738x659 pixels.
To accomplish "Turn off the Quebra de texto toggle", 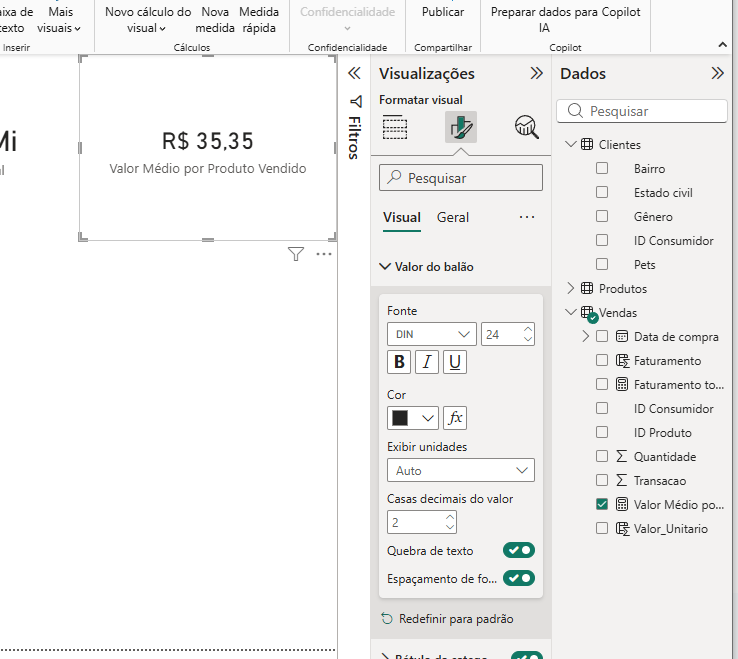I will [519, 550].
